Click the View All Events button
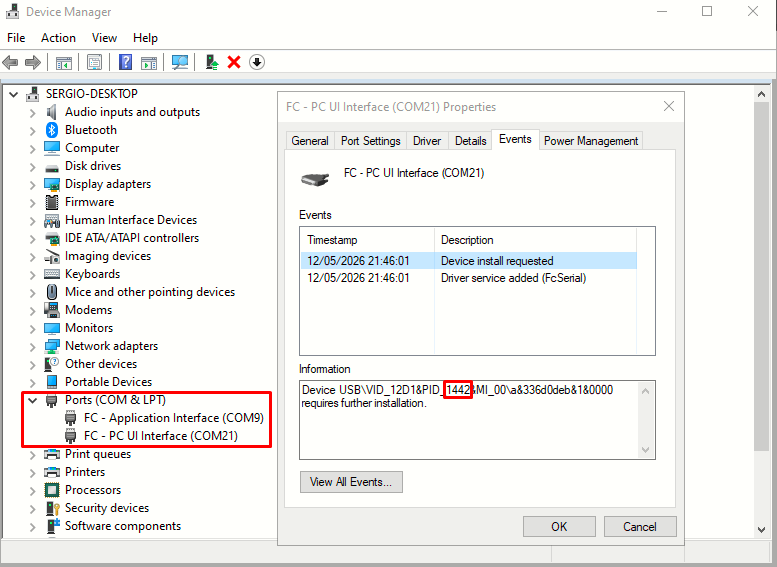The image size is (777, 567). [x=351, y=482]
